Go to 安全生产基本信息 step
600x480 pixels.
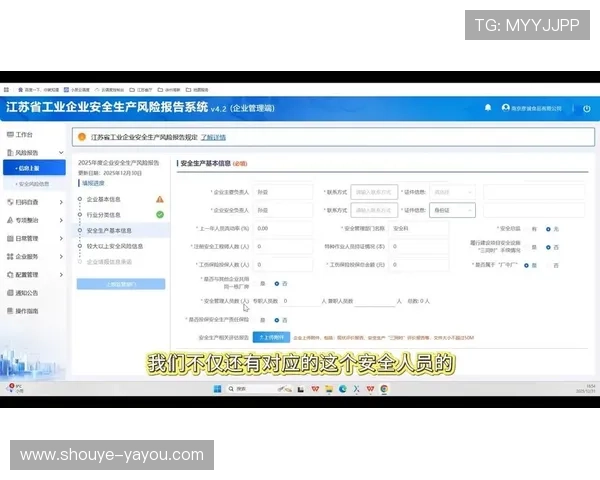point(109,230)
